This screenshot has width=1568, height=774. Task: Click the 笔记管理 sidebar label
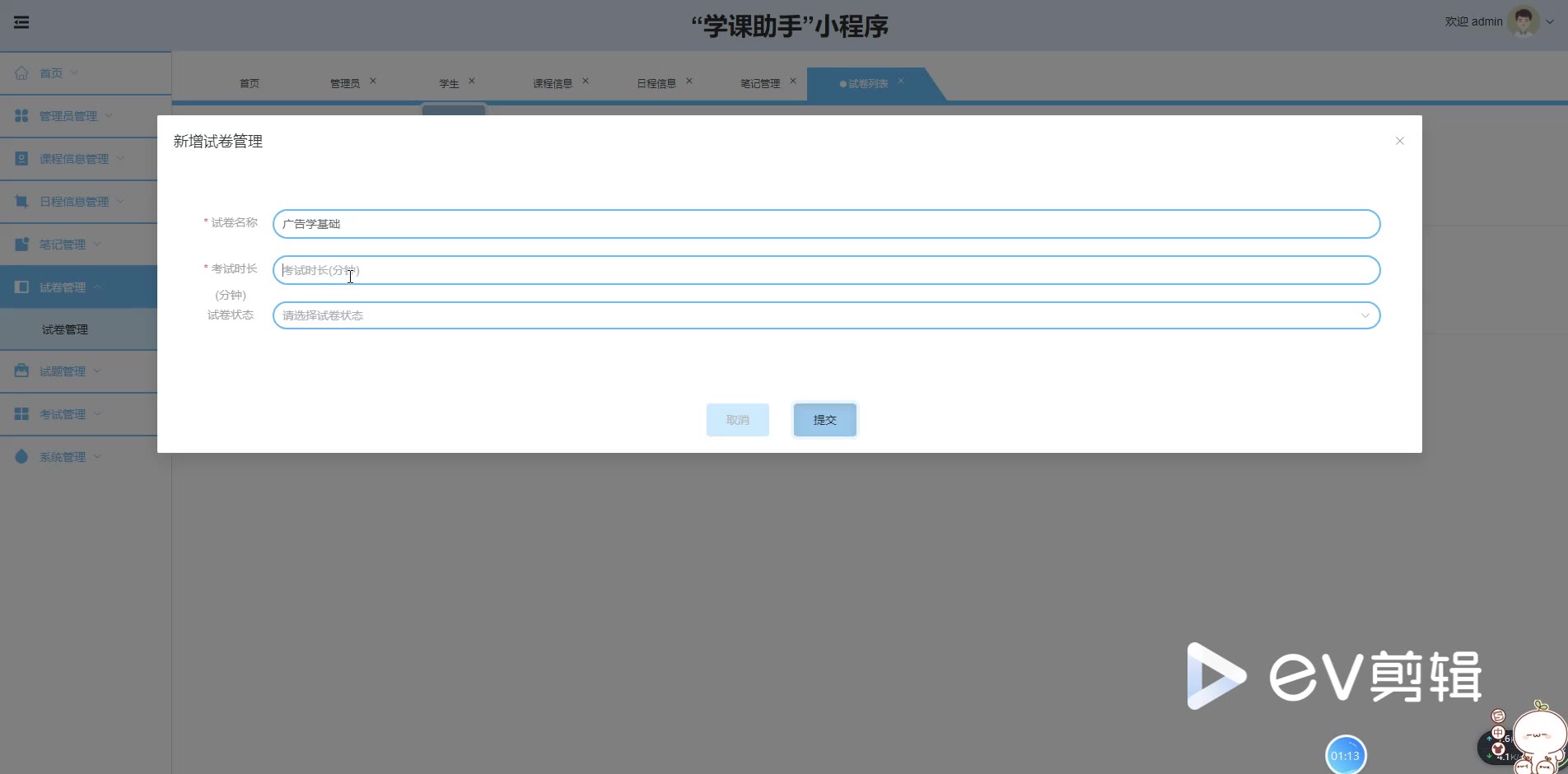point(63,245)
